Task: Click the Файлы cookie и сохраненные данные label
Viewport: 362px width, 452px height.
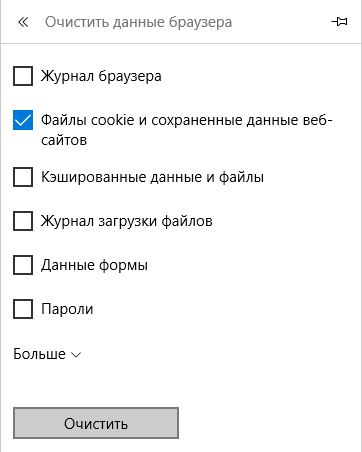Action: click(187, 130)
